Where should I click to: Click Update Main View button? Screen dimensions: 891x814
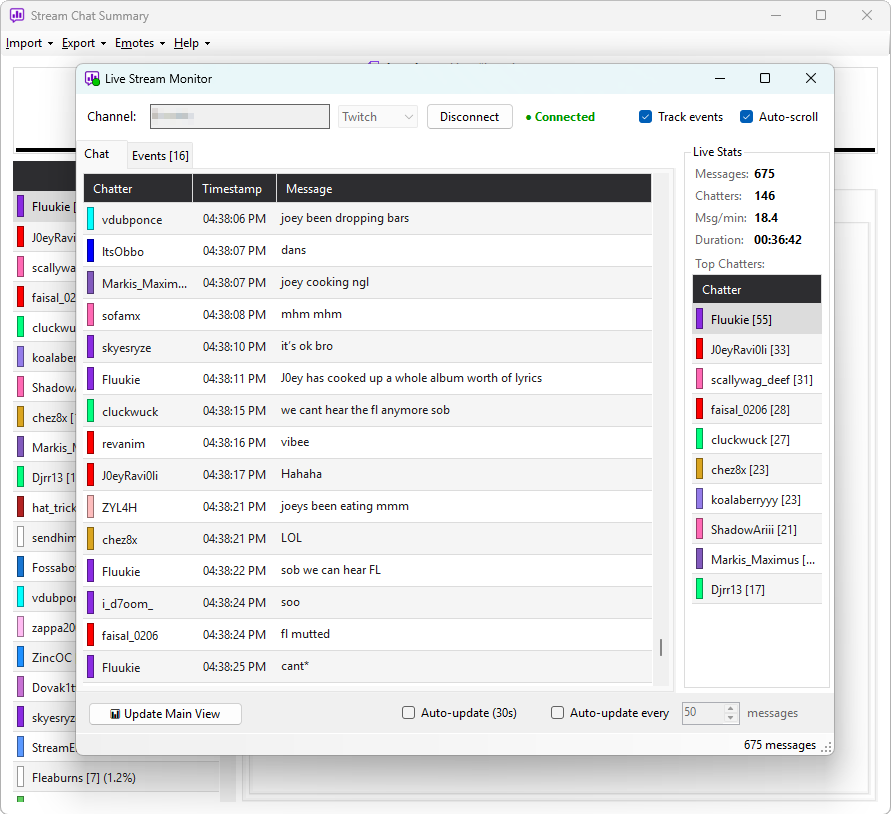pyautogui.click(x=165, y=714)
